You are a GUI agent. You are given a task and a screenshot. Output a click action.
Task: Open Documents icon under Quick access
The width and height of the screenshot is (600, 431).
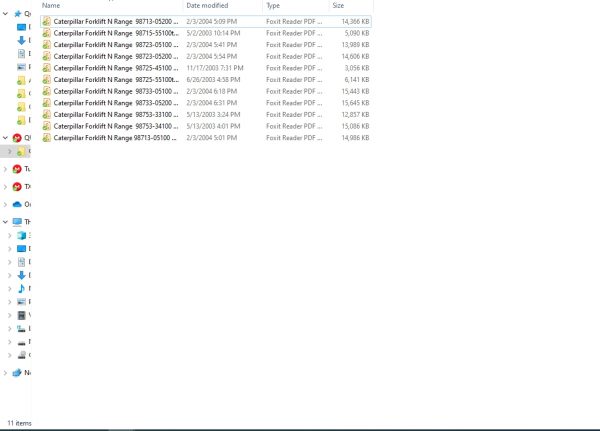pos(21,54)
